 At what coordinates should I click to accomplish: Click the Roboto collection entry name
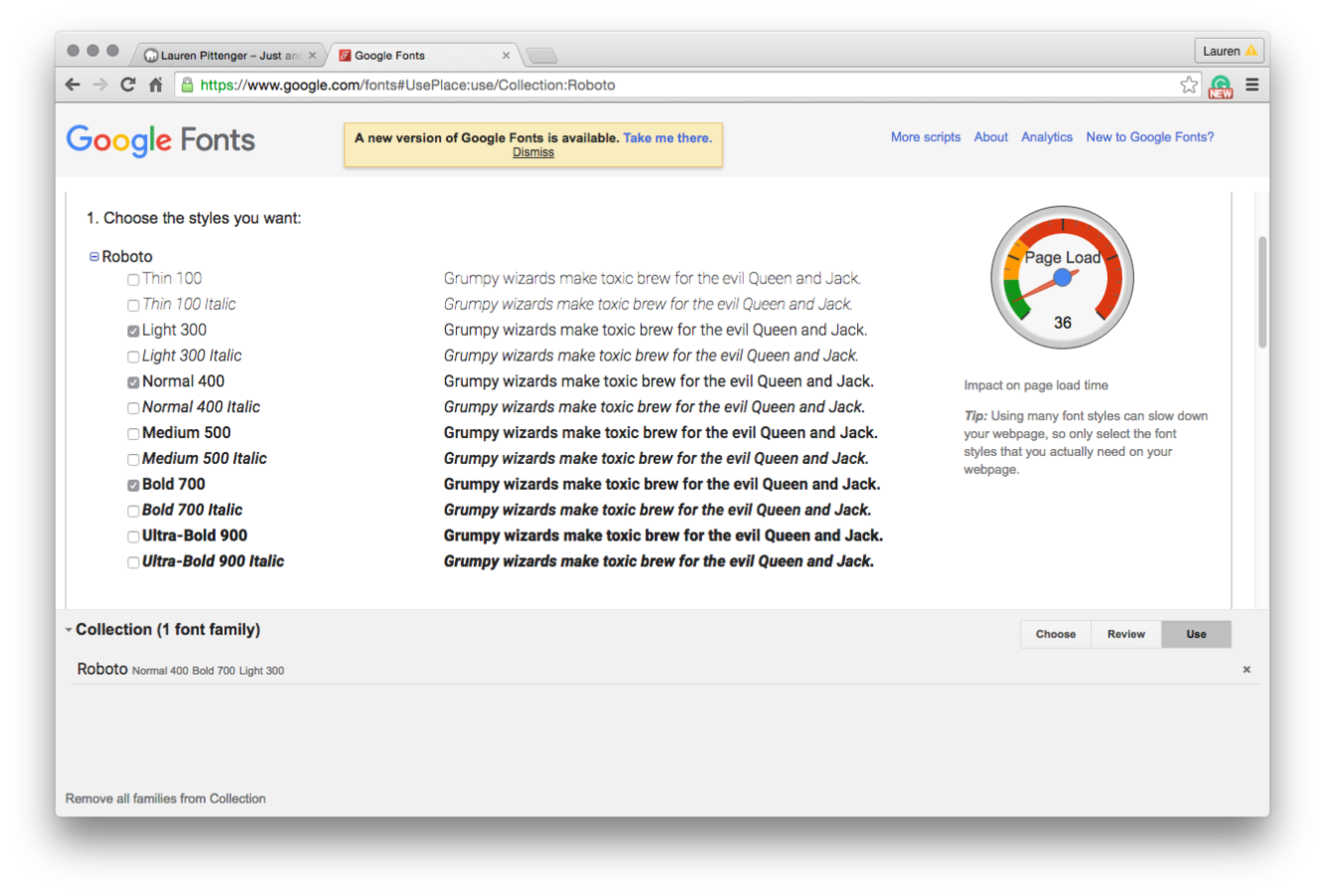click(x=103, y=669)
